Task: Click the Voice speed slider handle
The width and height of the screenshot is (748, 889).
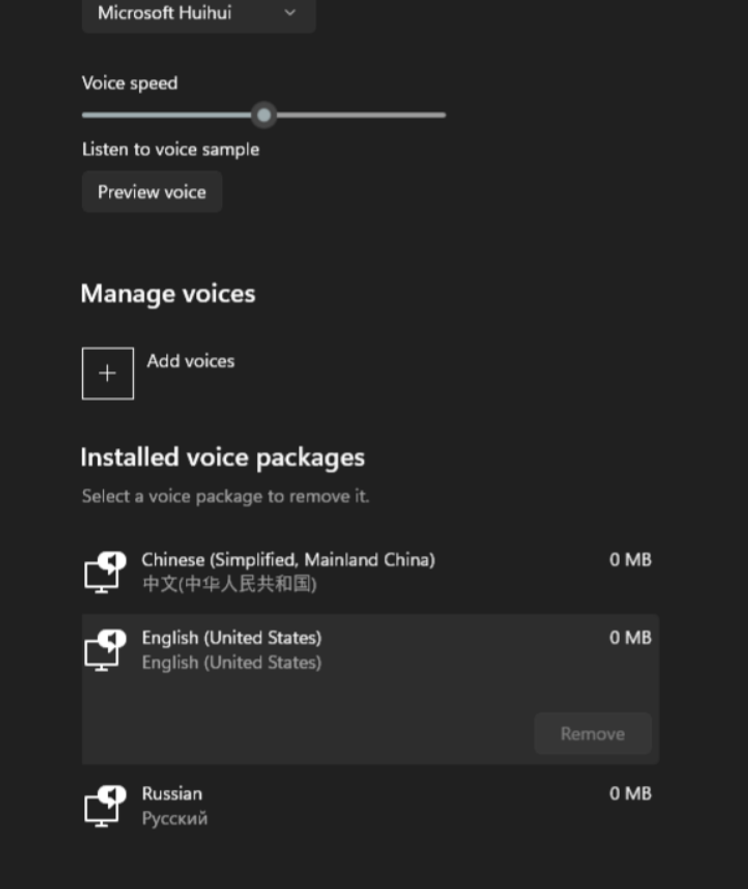Action: 263,115
